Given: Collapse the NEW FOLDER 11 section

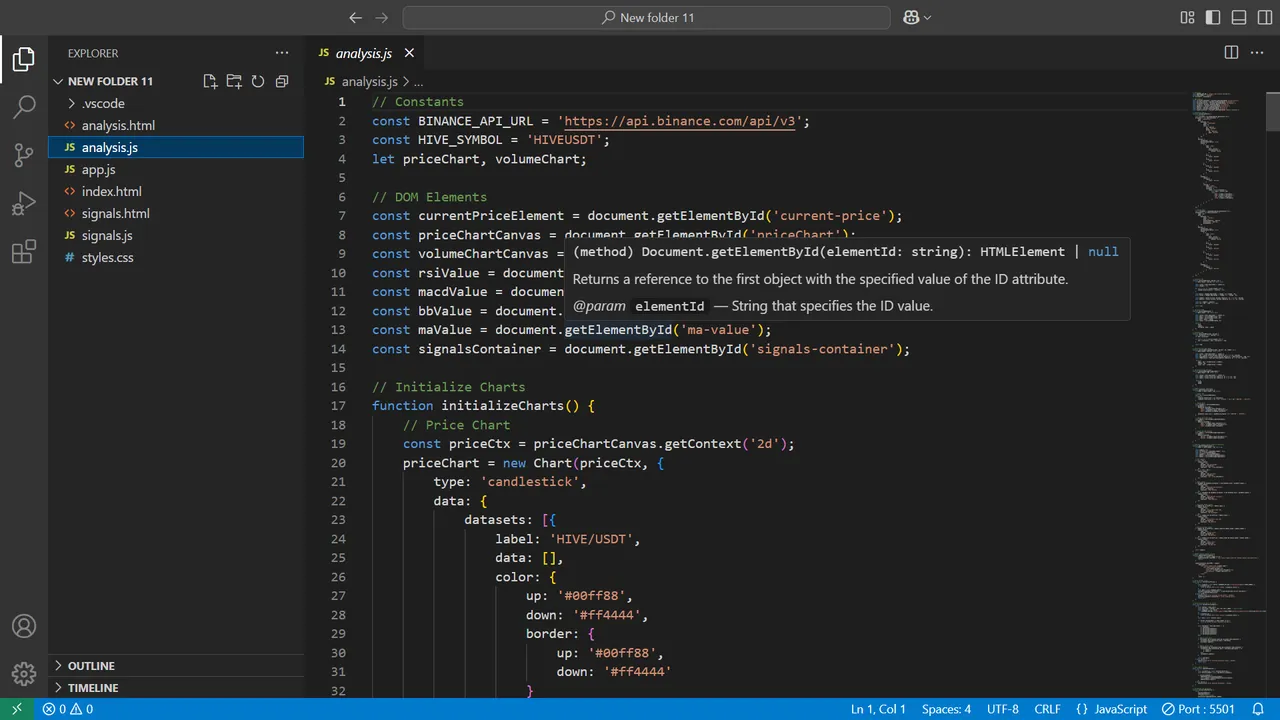Looking at the screenshot, I should [x=110, y=81].
